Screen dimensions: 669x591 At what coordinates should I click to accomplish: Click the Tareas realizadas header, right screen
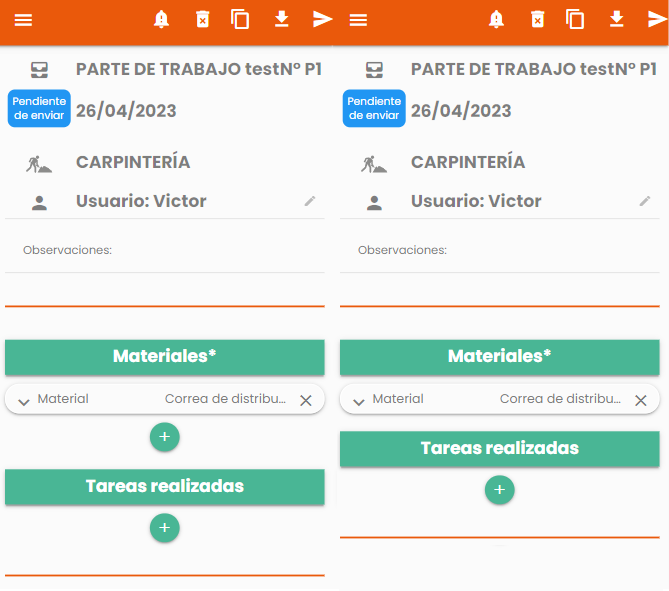pos(500,449)
